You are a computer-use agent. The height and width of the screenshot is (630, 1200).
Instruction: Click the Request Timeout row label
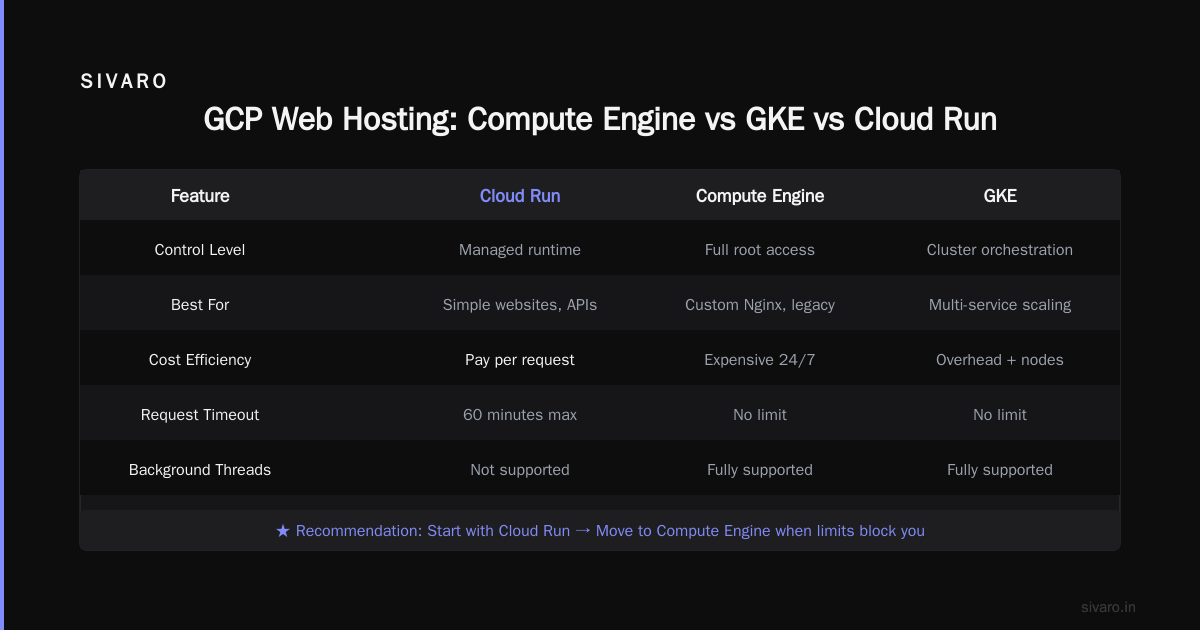200,415
